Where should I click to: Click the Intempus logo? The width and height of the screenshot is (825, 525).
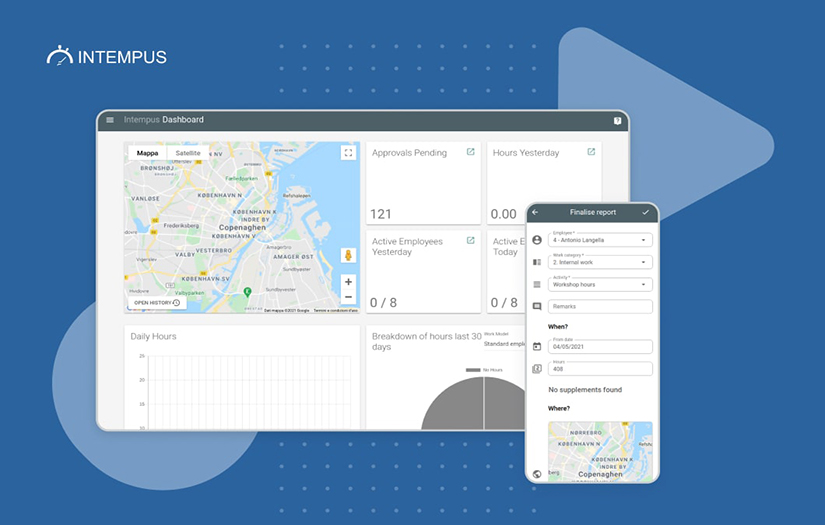point(107,56)
